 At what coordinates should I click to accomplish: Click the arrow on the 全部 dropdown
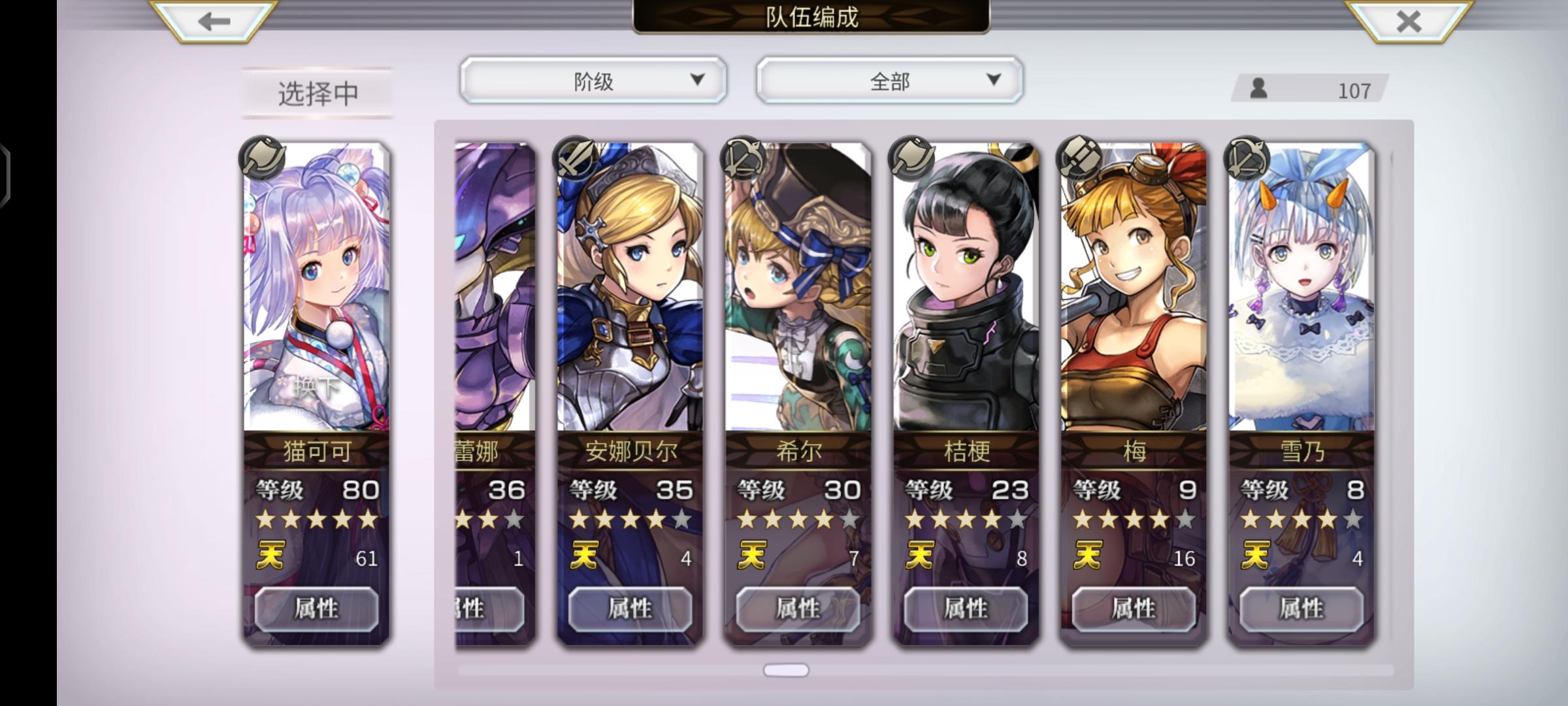(x=994, y=80)
